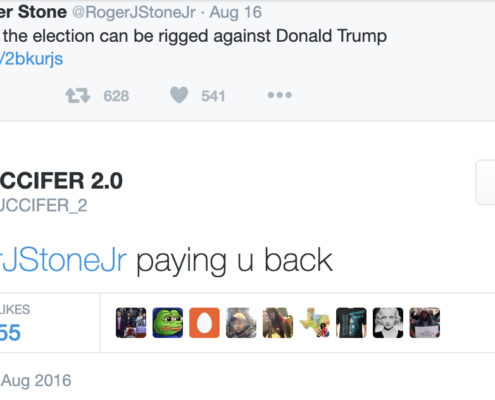Image resolution: width=495 pixels, height=400 pixels.
Task: Open the three-dot more options menu
Action: point(280,95)
